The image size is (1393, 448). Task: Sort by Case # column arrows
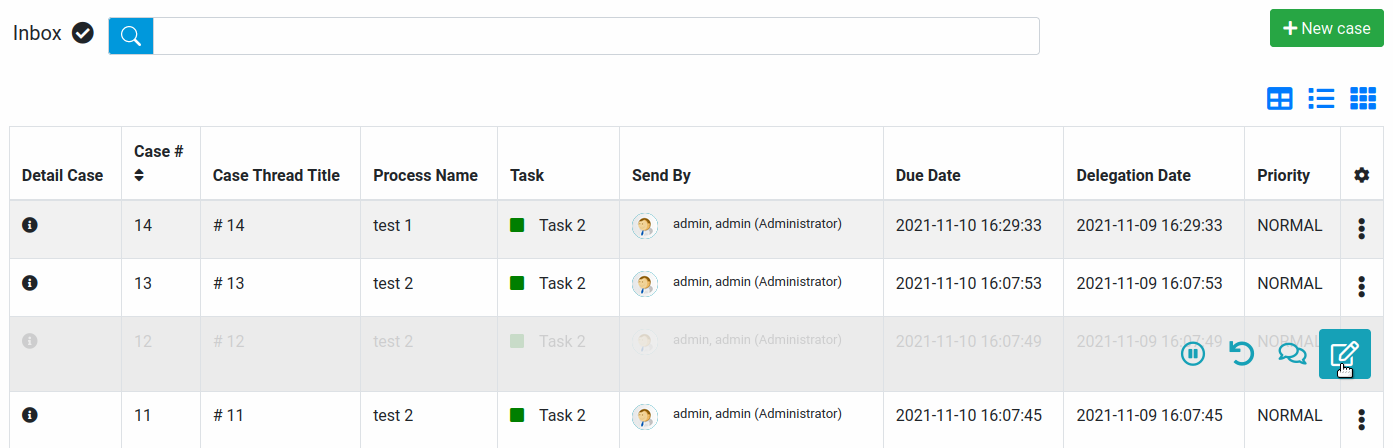pyautogui.click(x=139, y=175)
